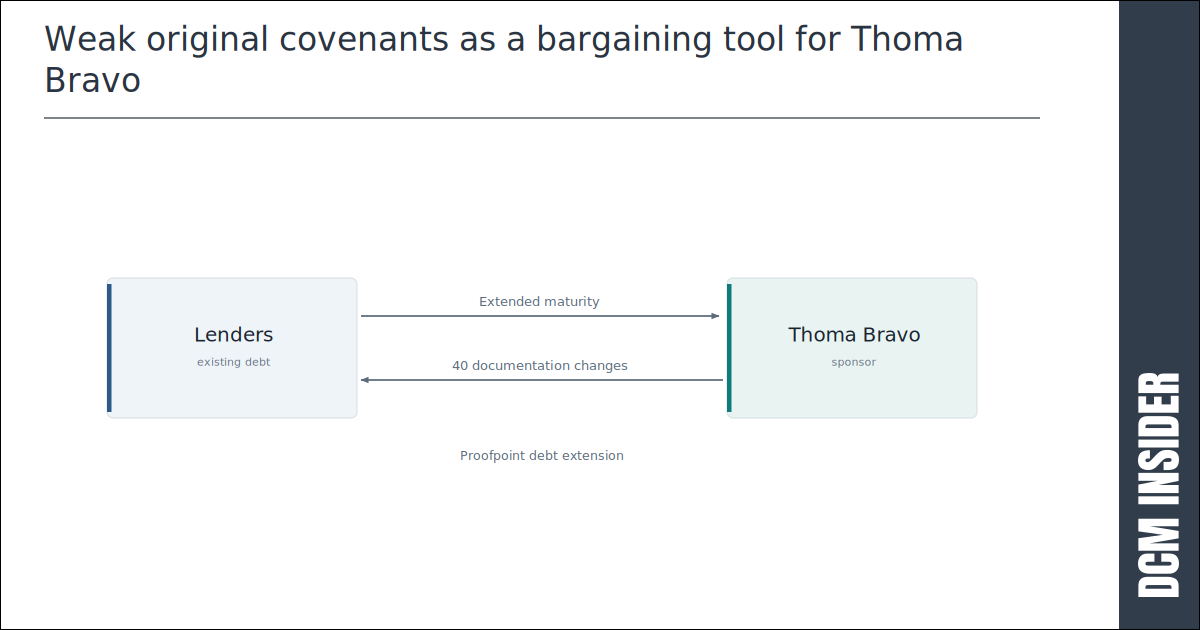Select the 'Proofpoint debt extension' caption

pos(542,456)
